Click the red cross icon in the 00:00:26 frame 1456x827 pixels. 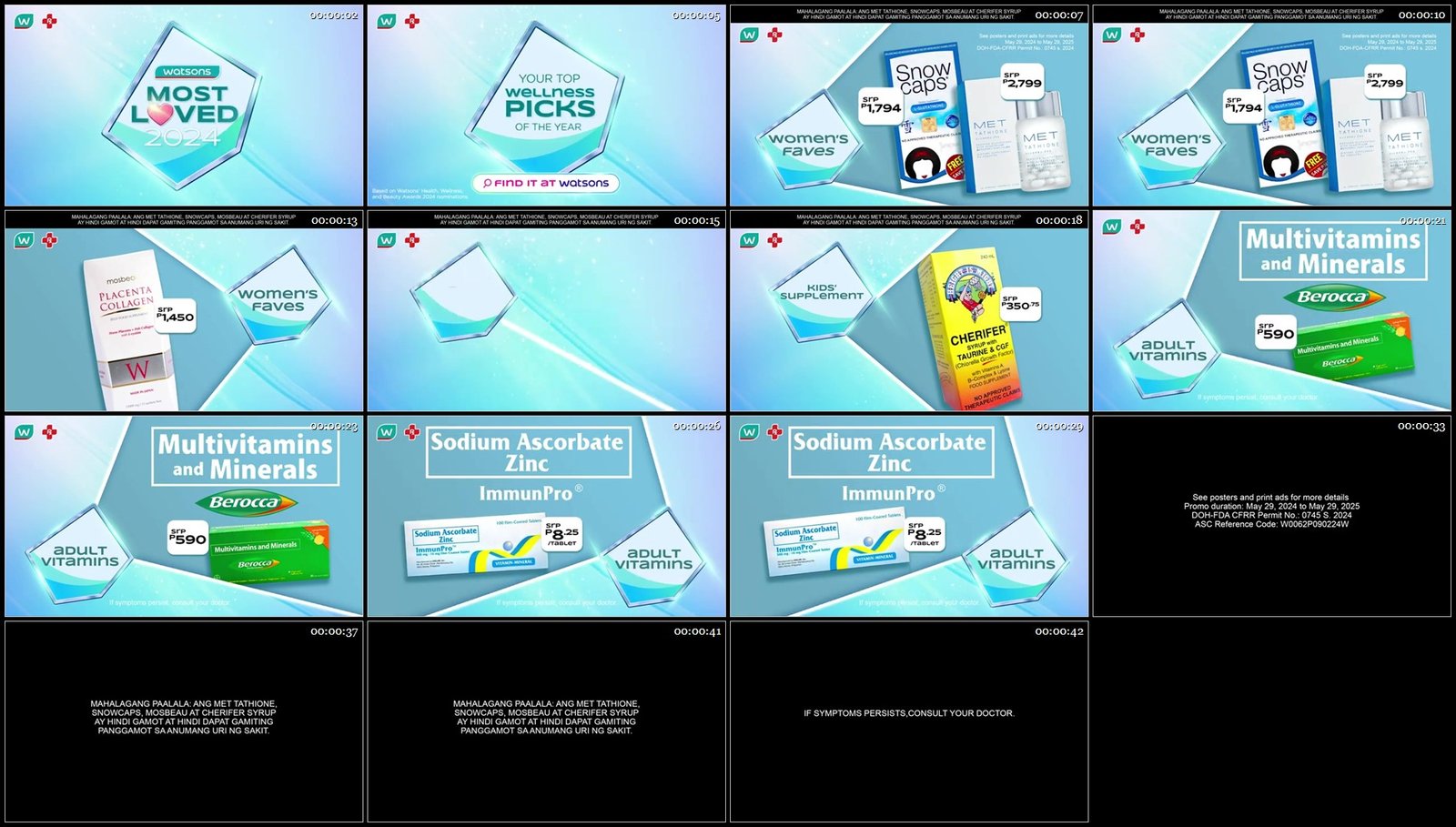(x=412, y=431)
